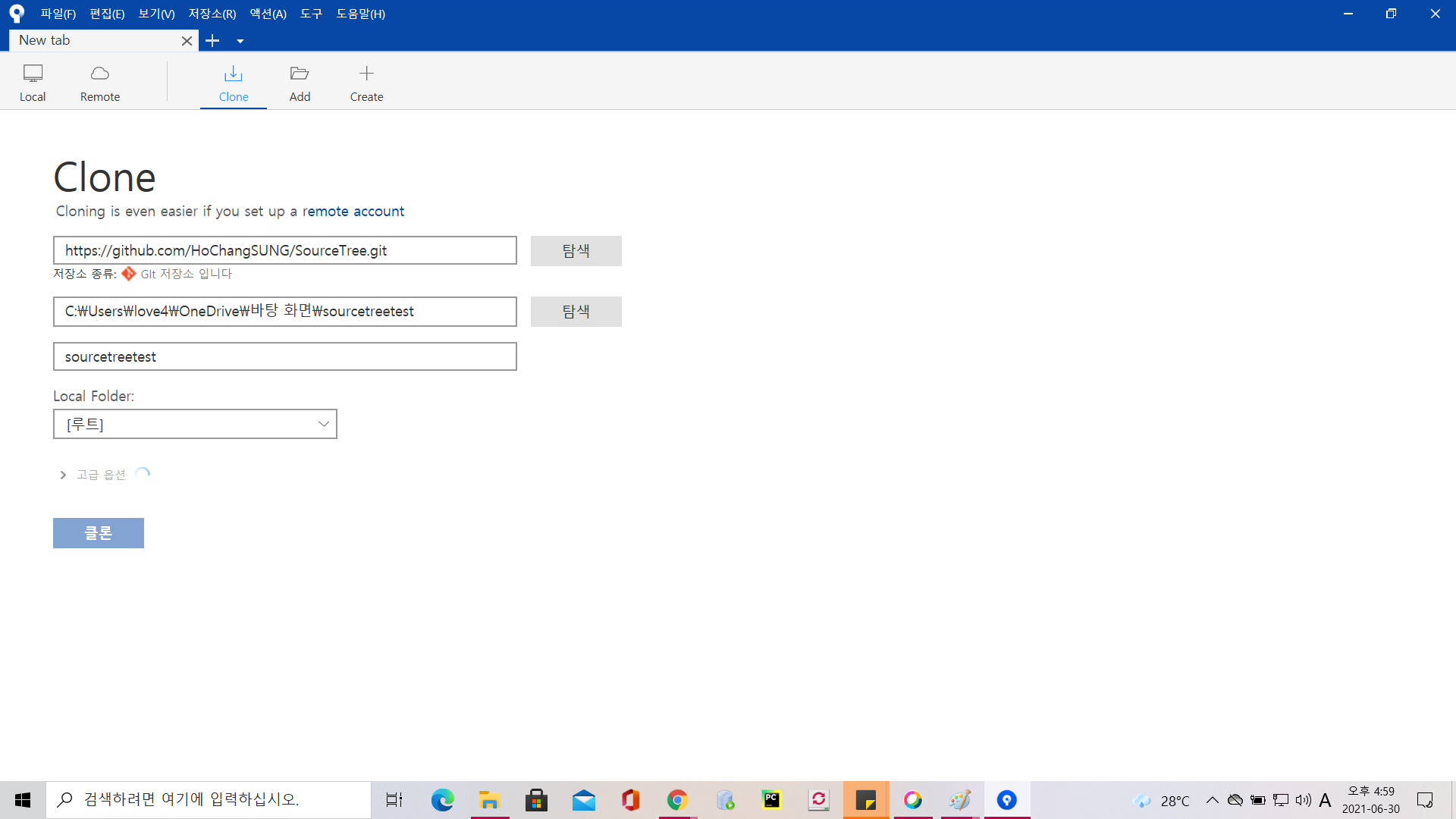
Task: Click the 클론 button
Action: (x=99, y=533)
